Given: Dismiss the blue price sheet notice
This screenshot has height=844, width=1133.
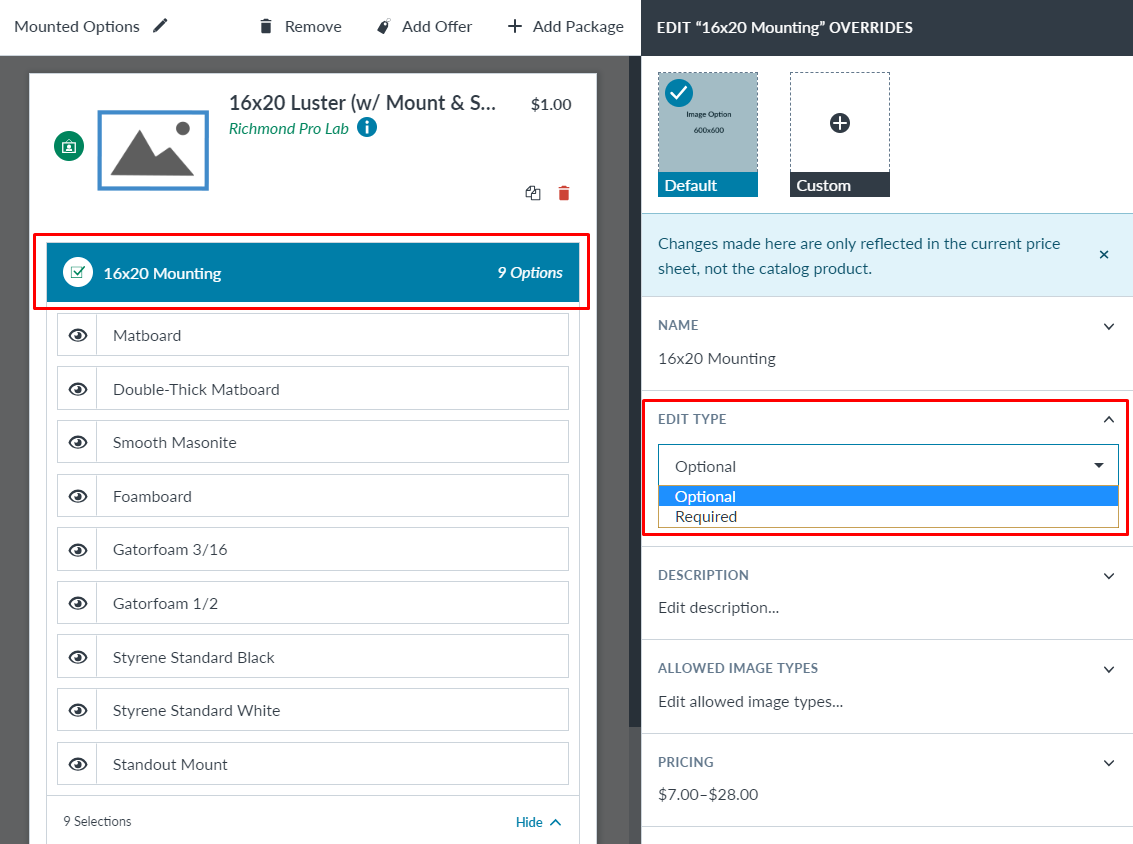Looking at the screenshot, I should 1104,255.
